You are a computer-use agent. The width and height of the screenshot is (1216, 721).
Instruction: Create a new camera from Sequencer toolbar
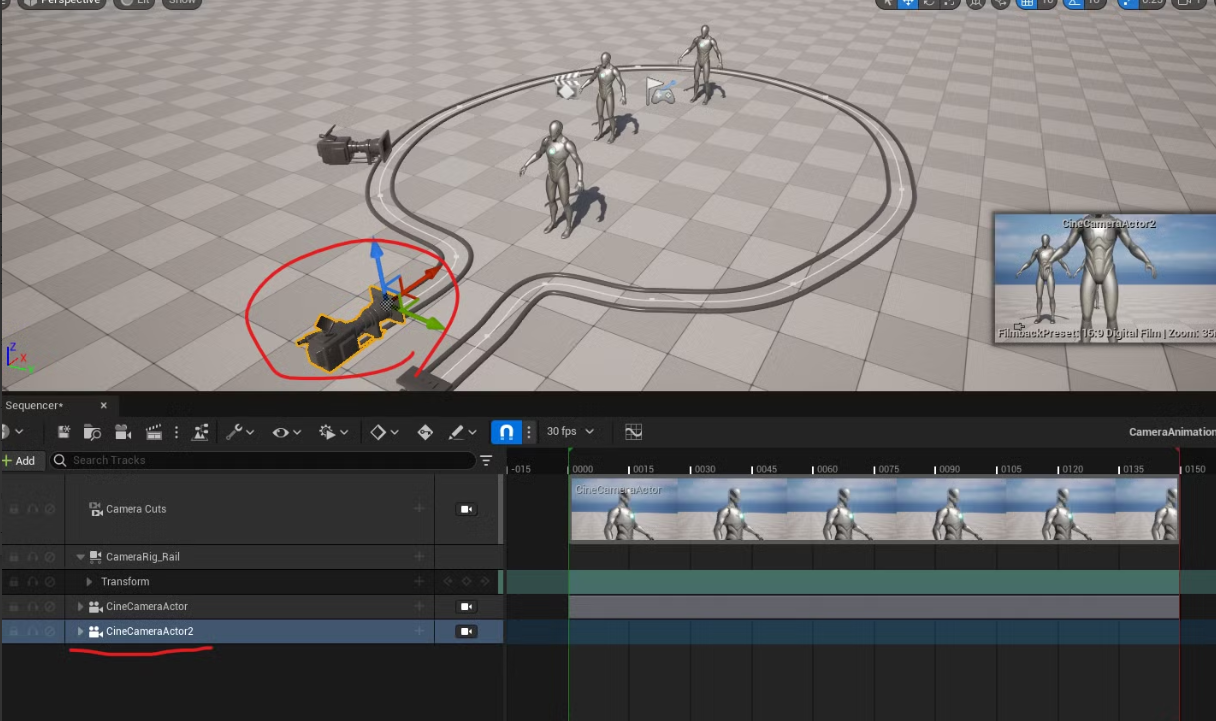(x=123, y=432)
